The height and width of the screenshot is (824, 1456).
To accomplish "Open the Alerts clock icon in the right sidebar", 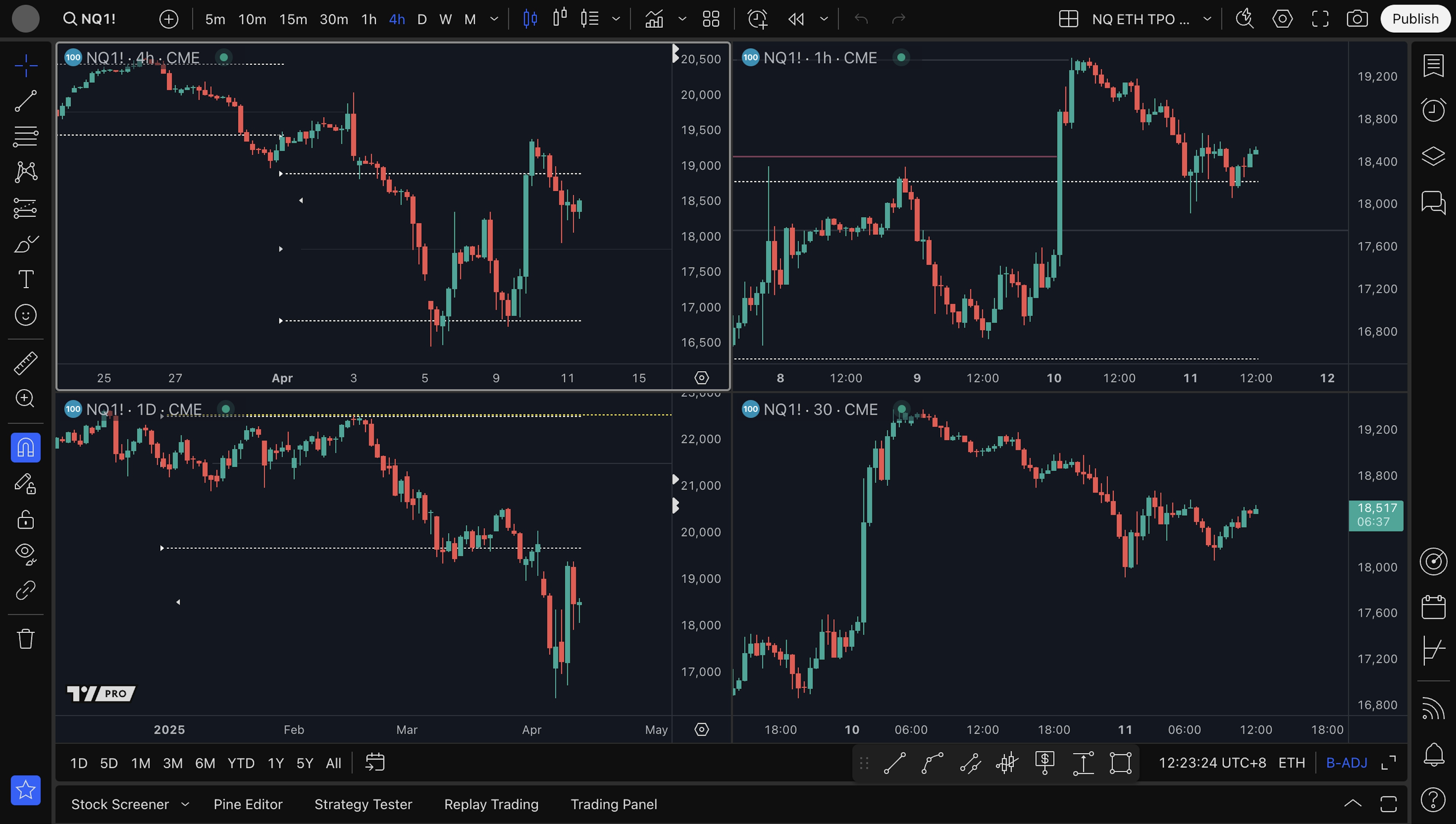I will [1433, 110].
